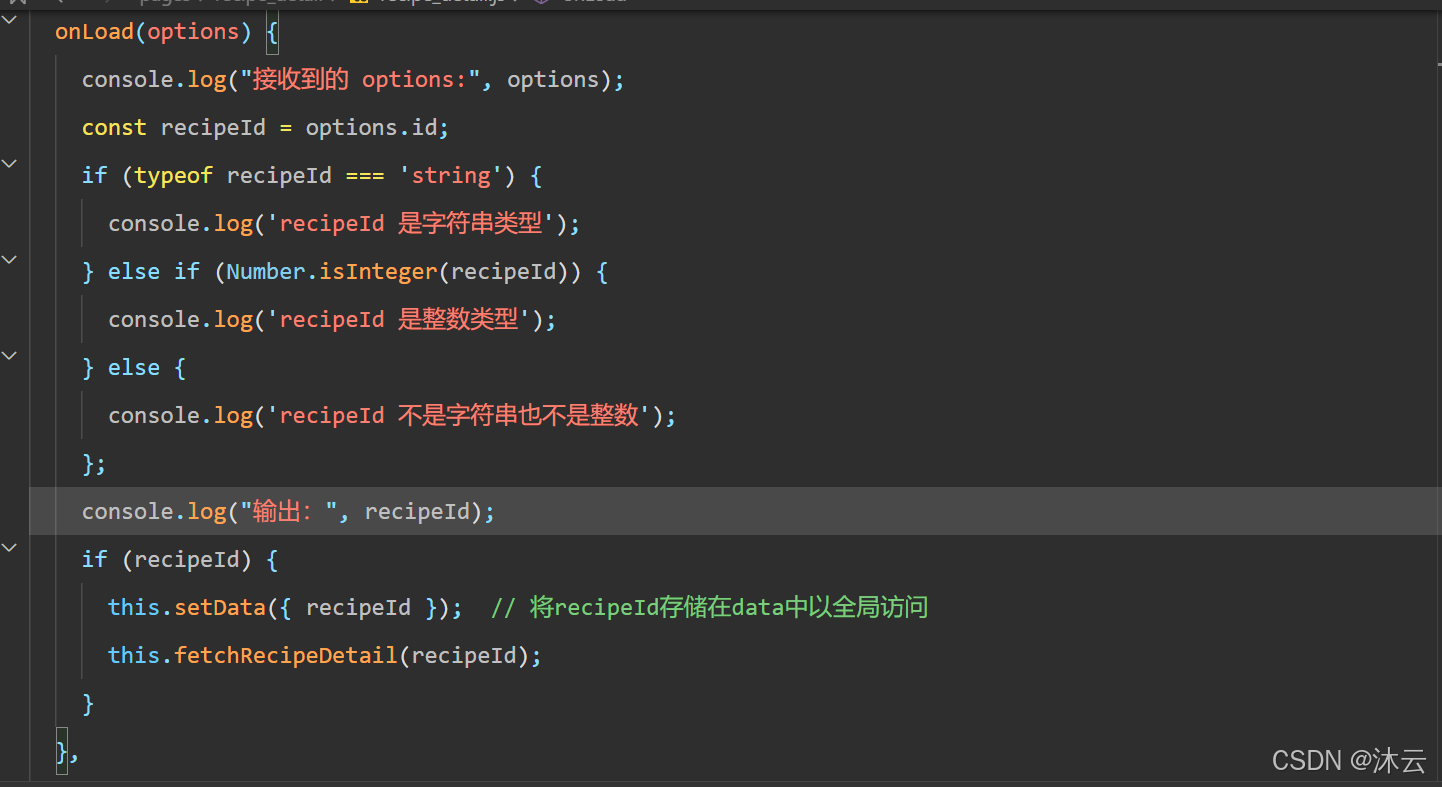The width and height of the screenshot is (1442, 787).
Task: Click the onLoad(options) declaration line
Action: 167,32
